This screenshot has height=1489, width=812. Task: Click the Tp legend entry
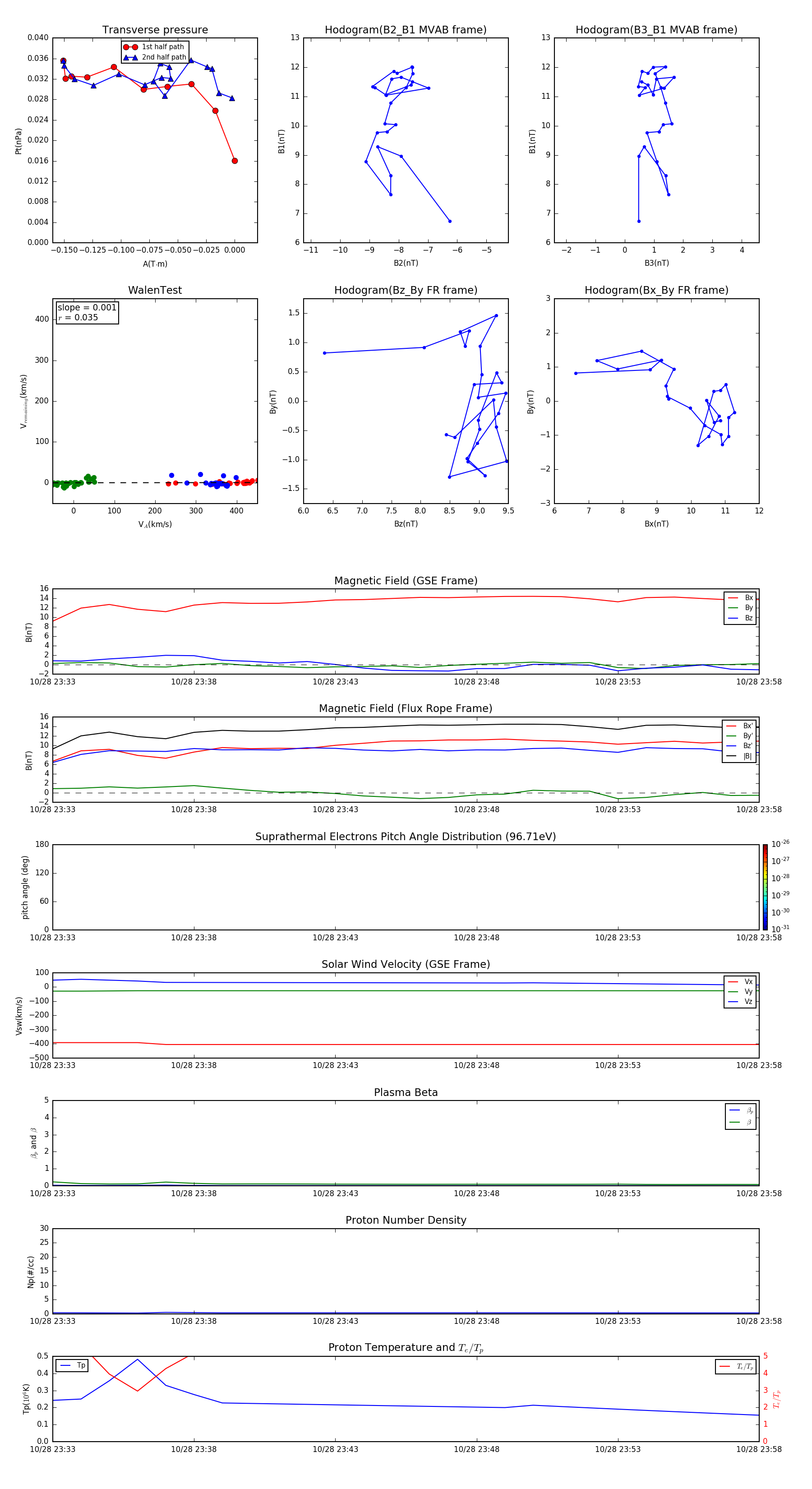(72, 1365)
